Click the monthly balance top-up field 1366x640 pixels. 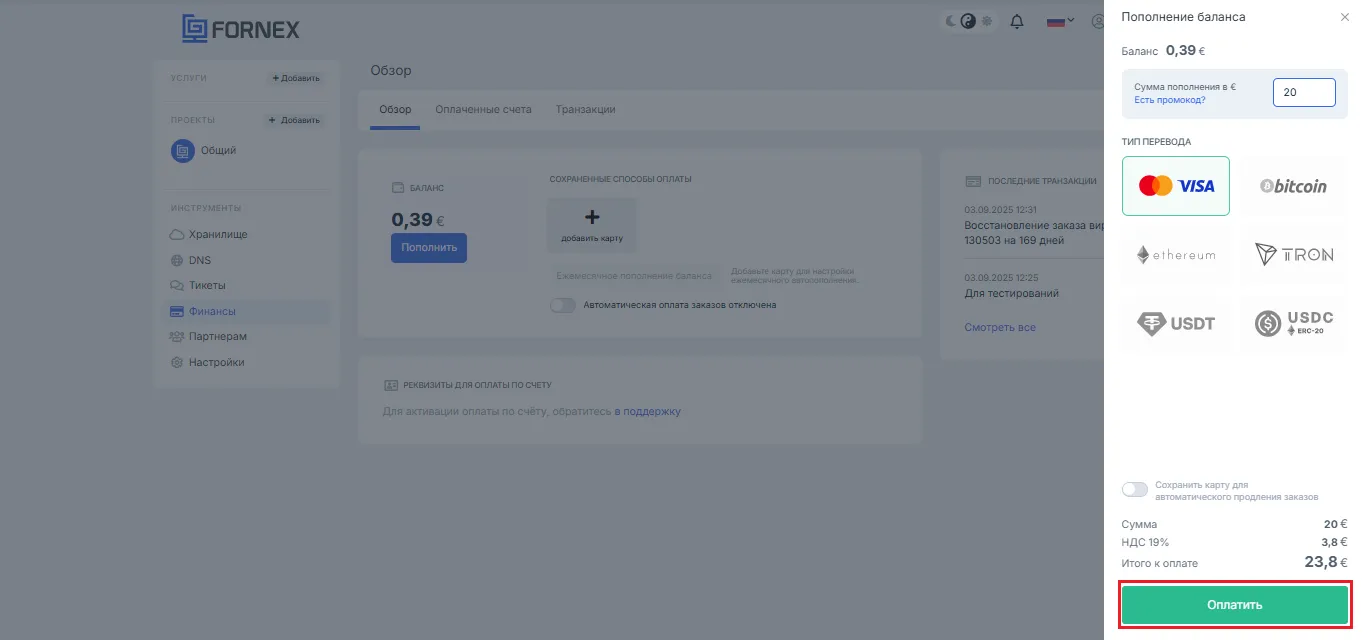634,275
